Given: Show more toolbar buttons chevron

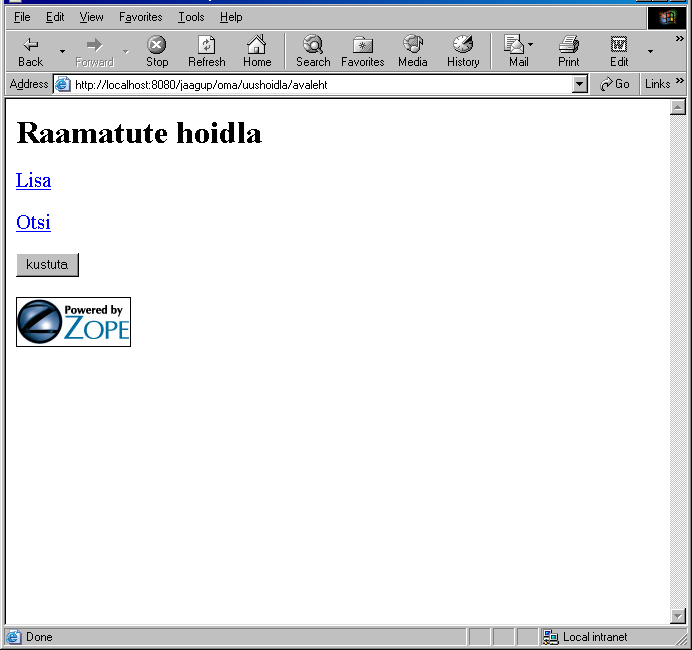Looking at the screenshot, I should [x=680, y=39].
